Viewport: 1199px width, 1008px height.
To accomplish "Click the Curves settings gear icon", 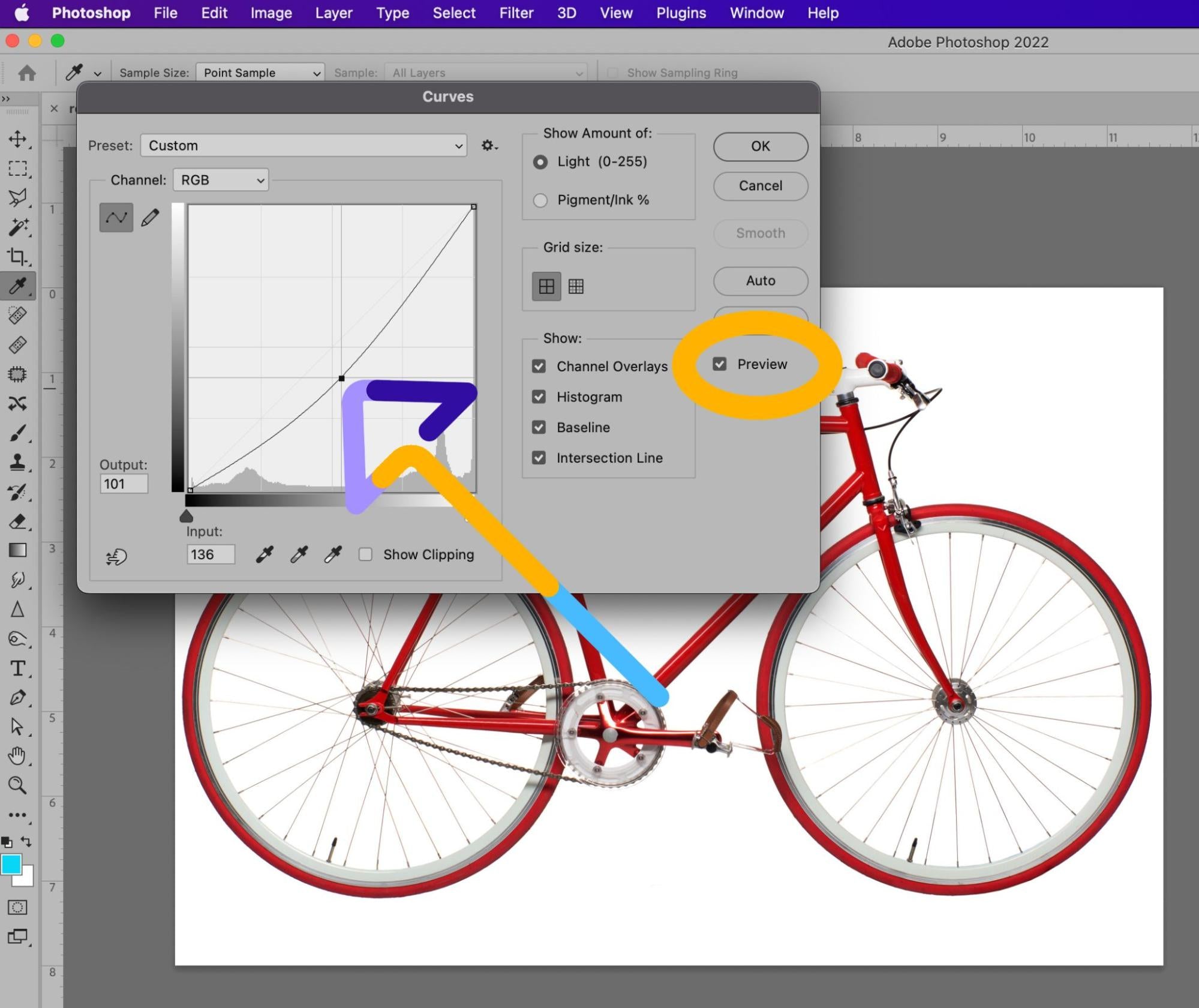I will [488, 145].
